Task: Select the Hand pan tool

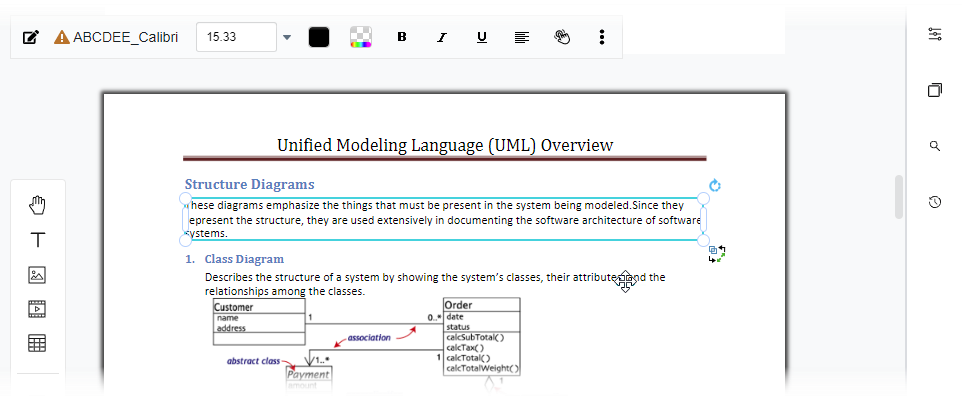Action: tap(38, 206)
